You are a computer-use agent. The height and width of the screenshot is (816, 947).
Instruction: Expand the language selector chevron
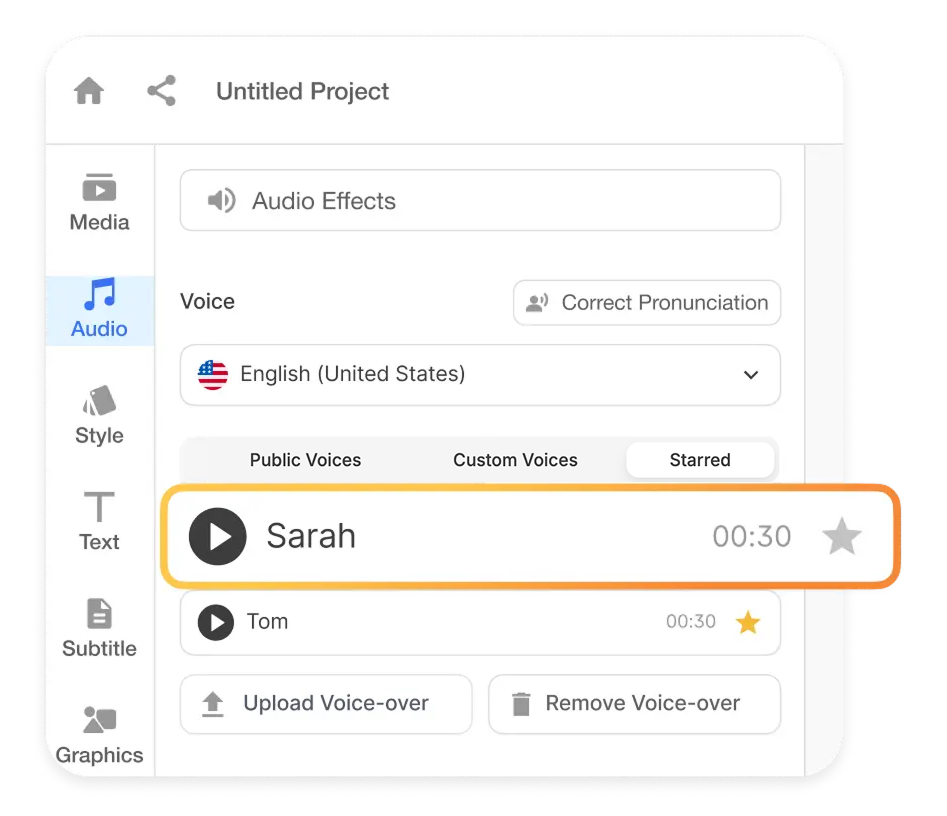pyautogui.click(x=750, y=375)
